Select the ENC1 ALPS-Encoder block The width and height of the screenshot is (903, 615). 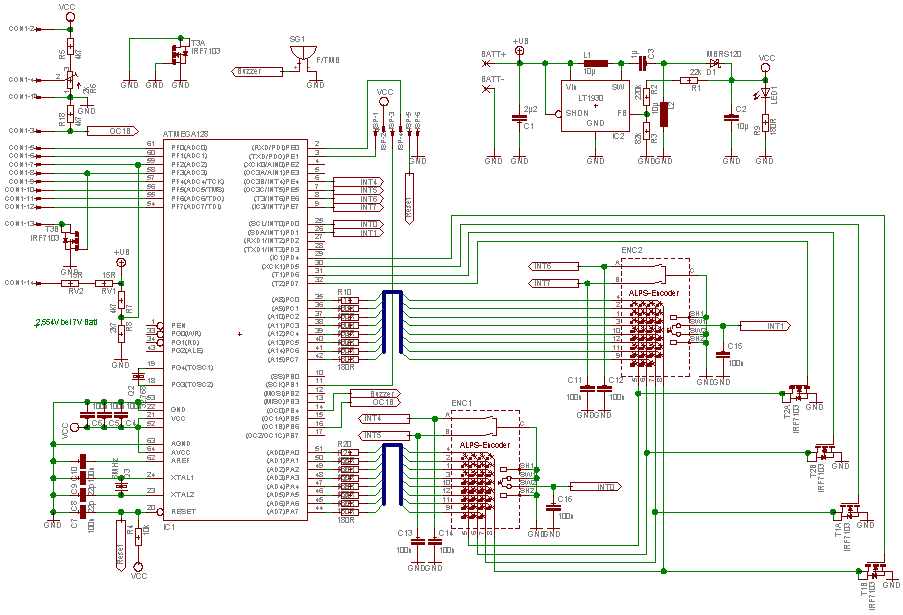tap(485, 469)
